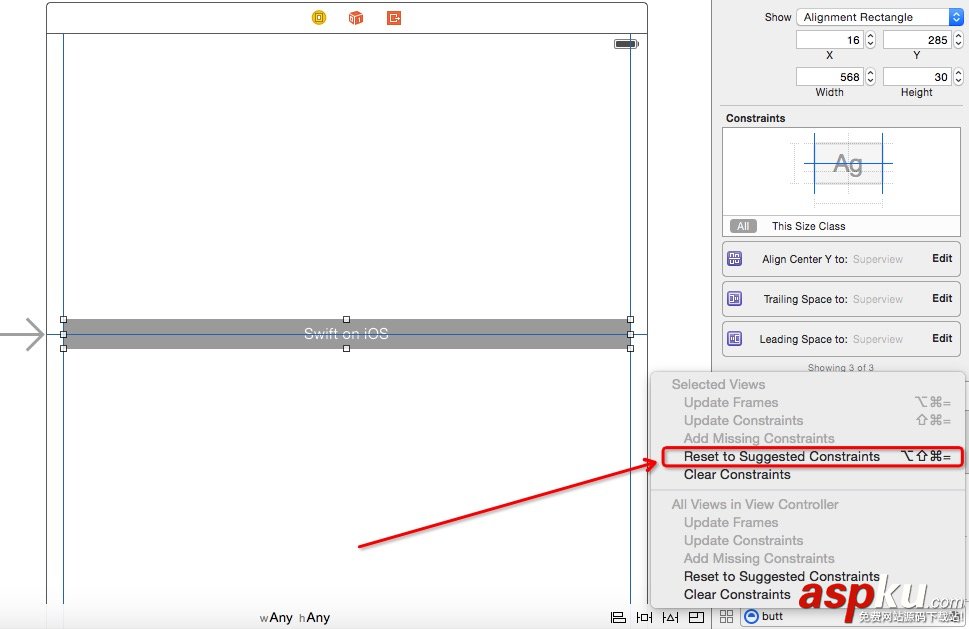Choose Clear Constraints for All Views
Screen dimensions: 969x629
click(x=810, y=594)
